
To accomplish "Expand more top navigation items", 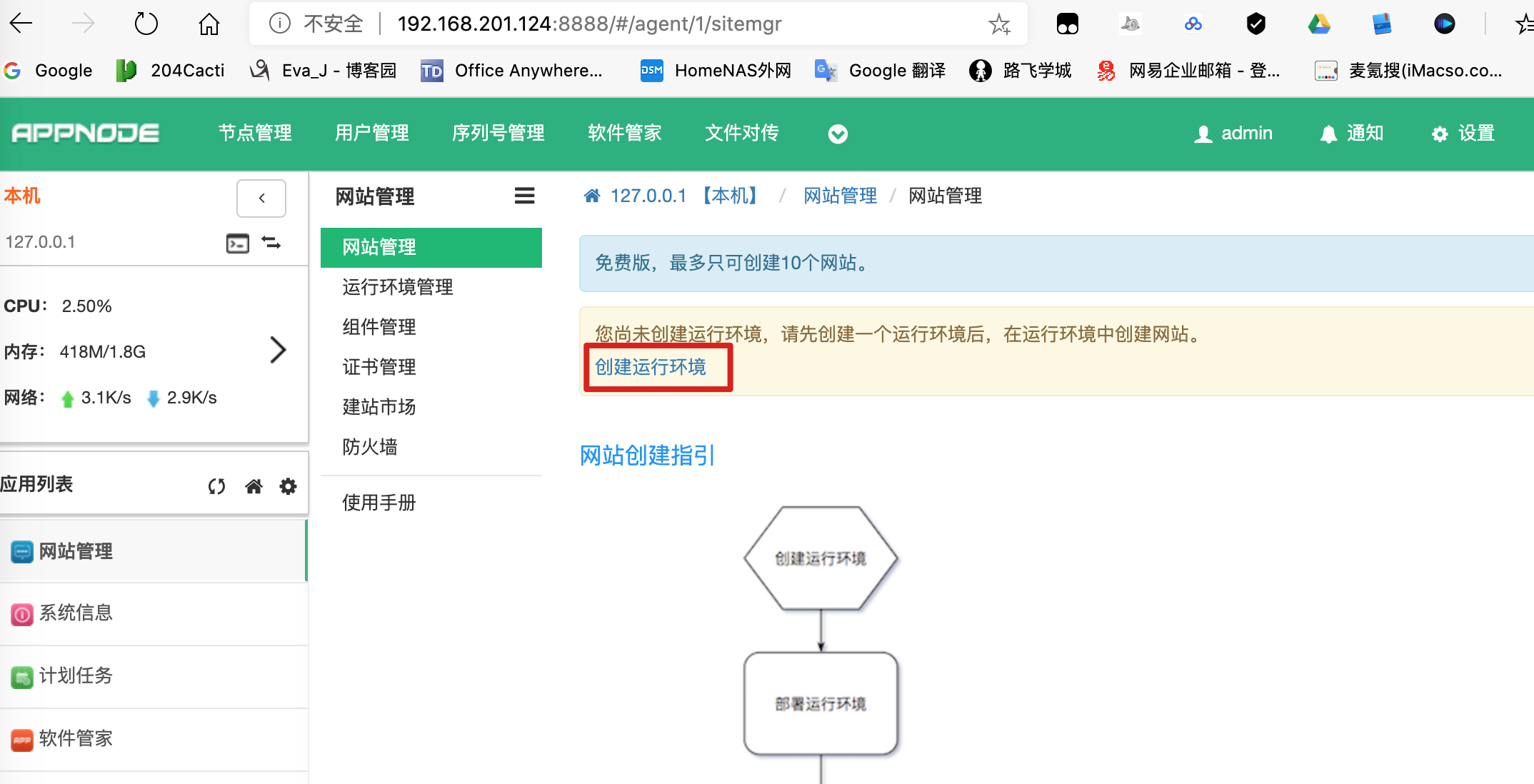I will pyautogui.click(x=838, y=134).
